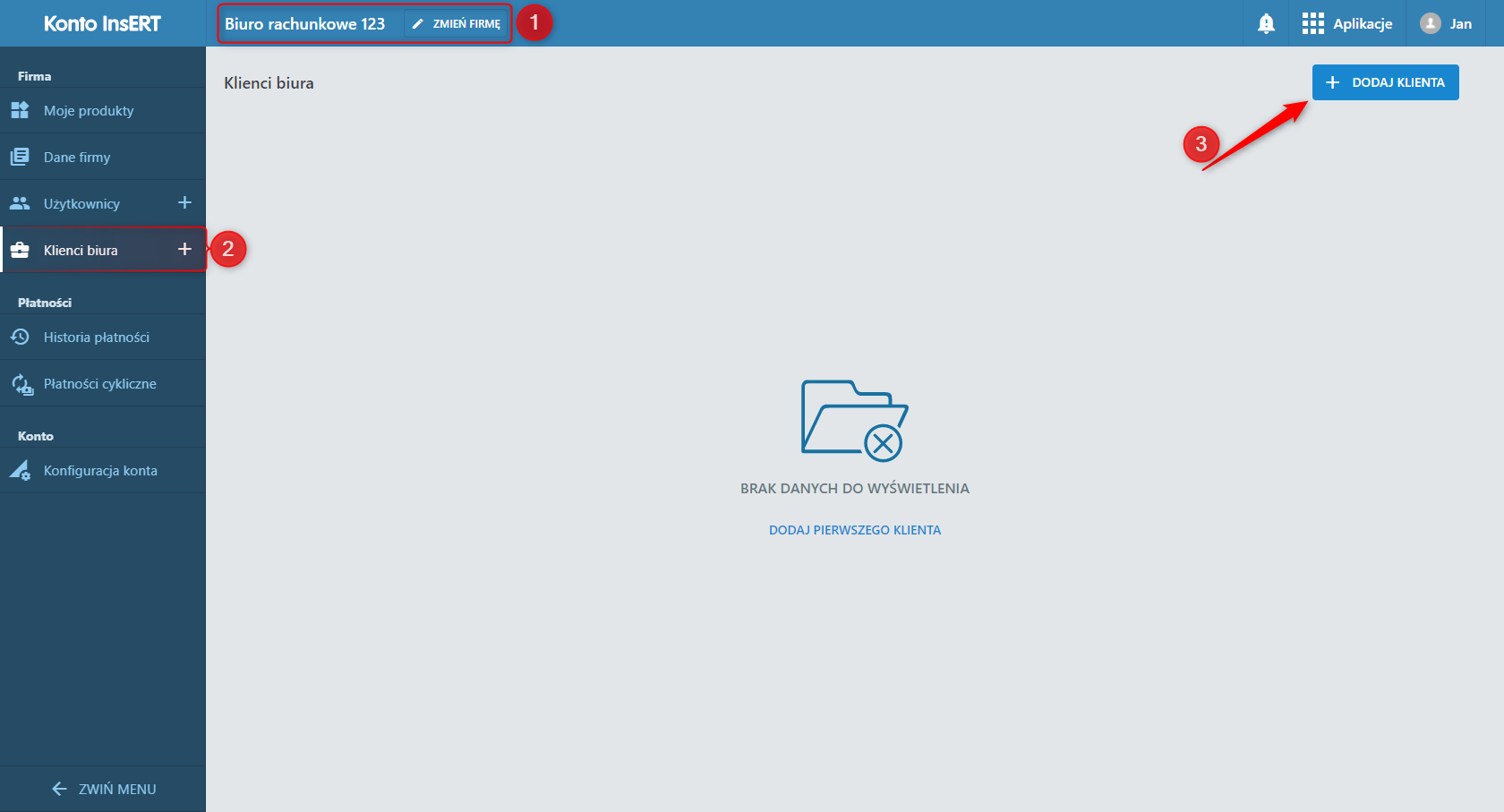Open the notifications bell icon
1504x812 pixels.
coord(1266,23)
